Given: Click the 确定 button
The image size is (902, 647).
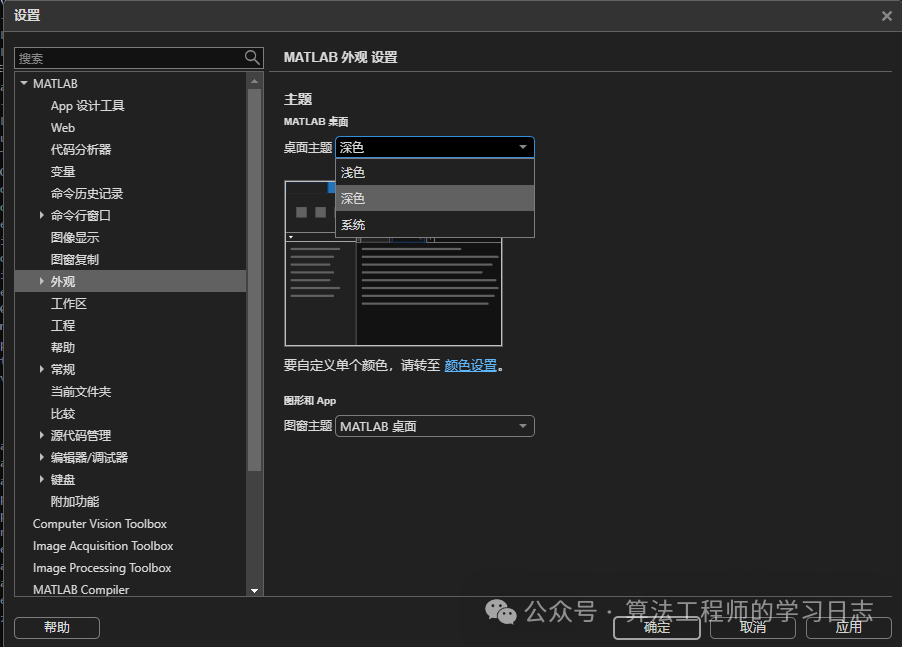Looking at the screenshot, I should (656, 627).
